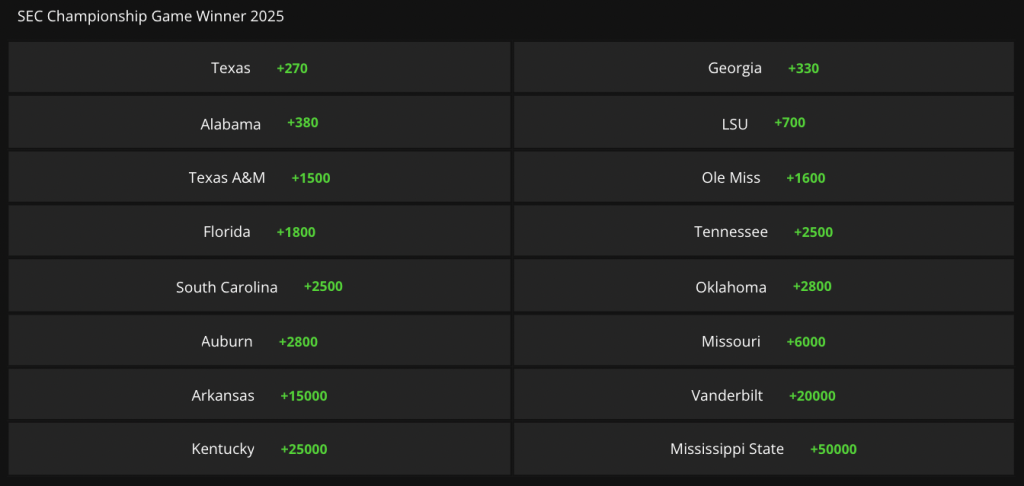
Task: Select Florida +1800 odds
Action: point(259,231)
